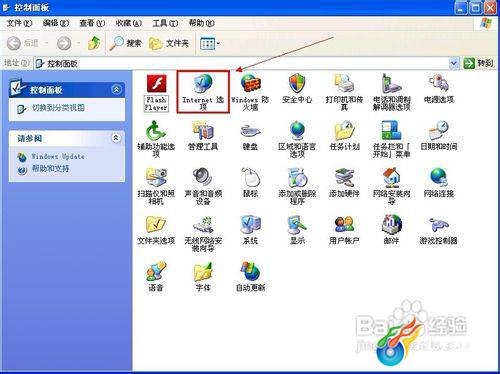The height and width of the screenshot is (374, 500).
Task: Open the Flash Player icon
Action: click(156, 93)
